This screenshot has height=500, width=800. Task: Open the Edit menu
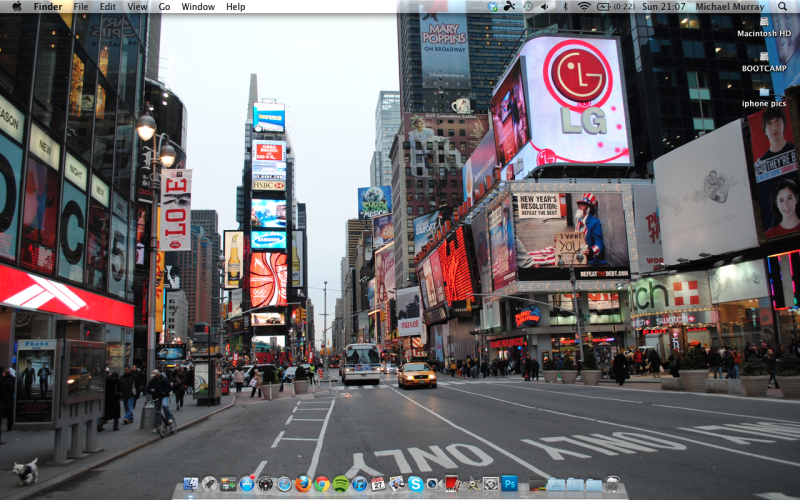point(108,7)
